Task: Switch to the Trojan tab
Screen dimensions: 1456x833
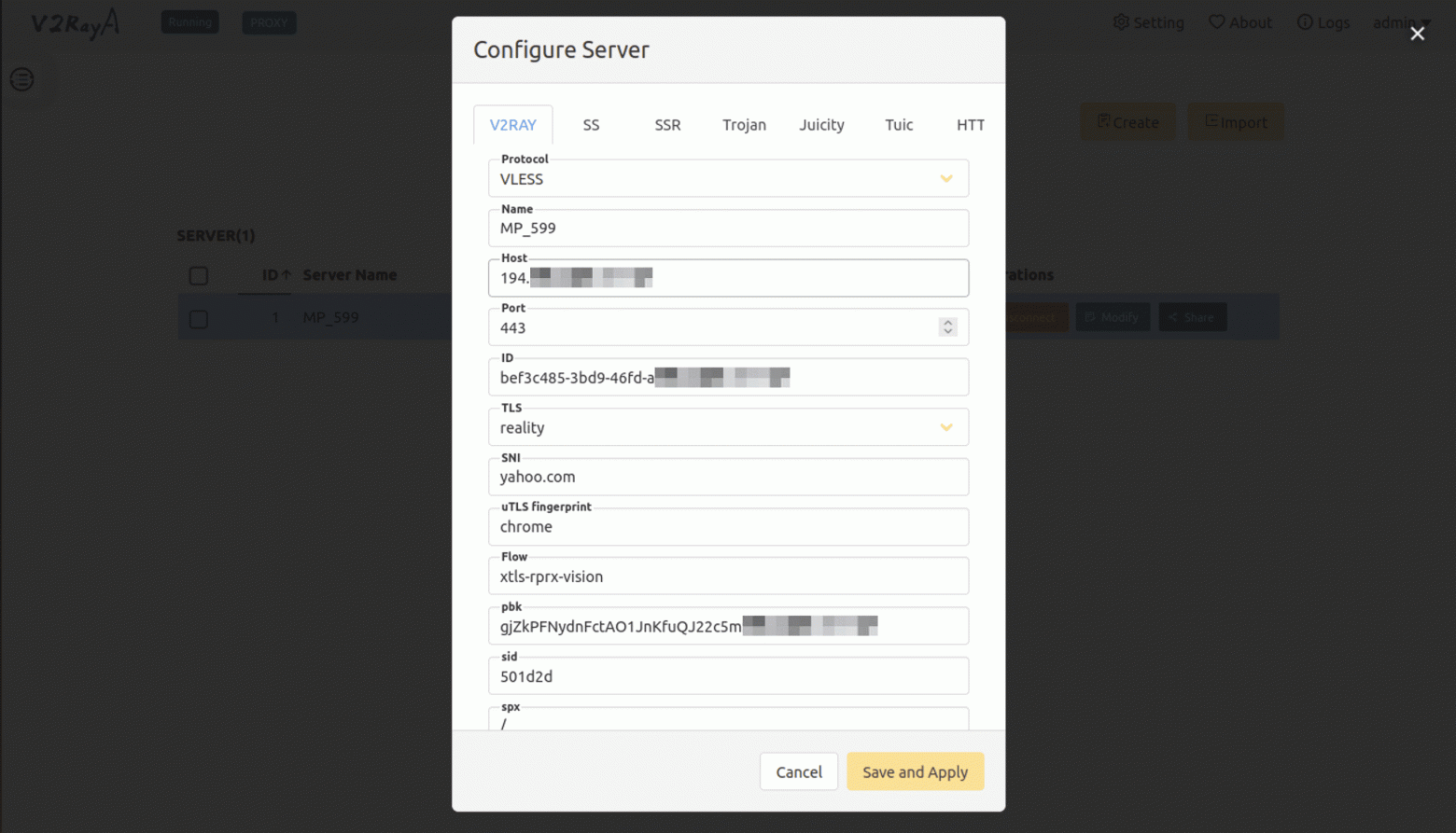Action: (x=744, y=125)
